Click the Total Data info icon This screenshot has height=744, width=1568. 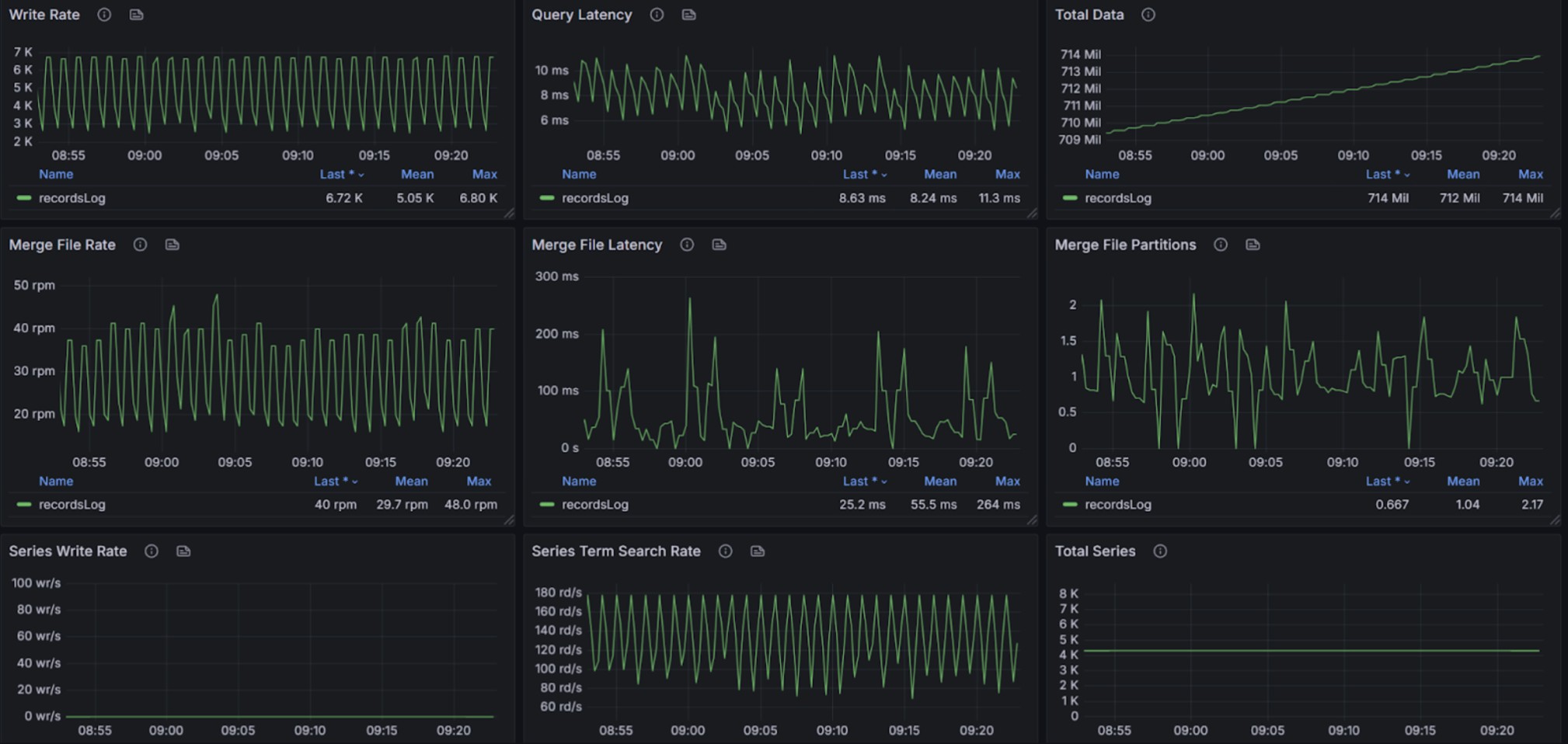(1148, 15)
